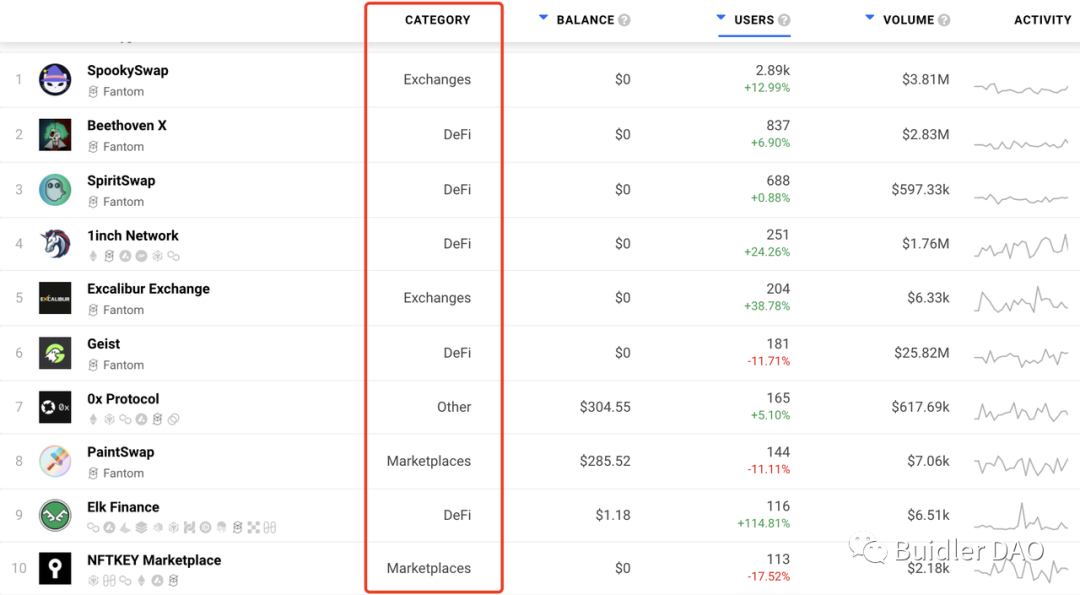Click the $304.55 balance value
Screen dimensions: 1080x595
[605, 407]
